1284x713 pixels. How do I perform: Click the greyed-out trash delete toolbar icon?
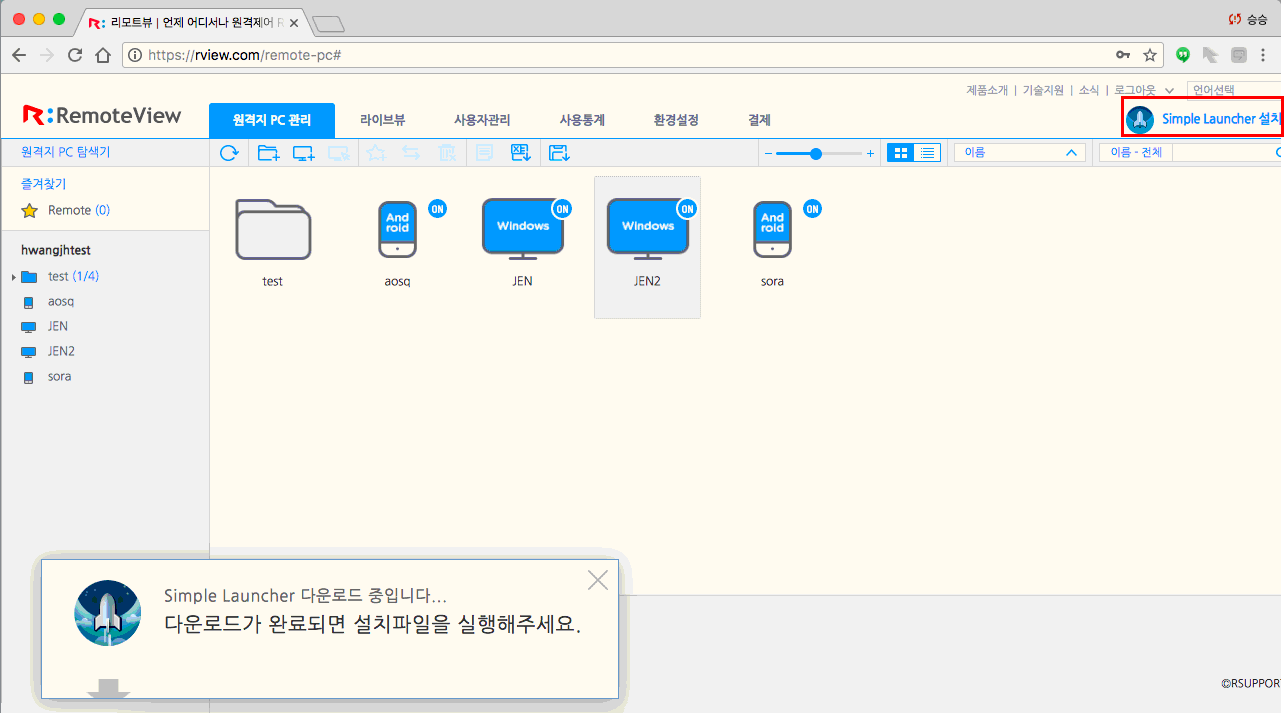coord(447,153)
